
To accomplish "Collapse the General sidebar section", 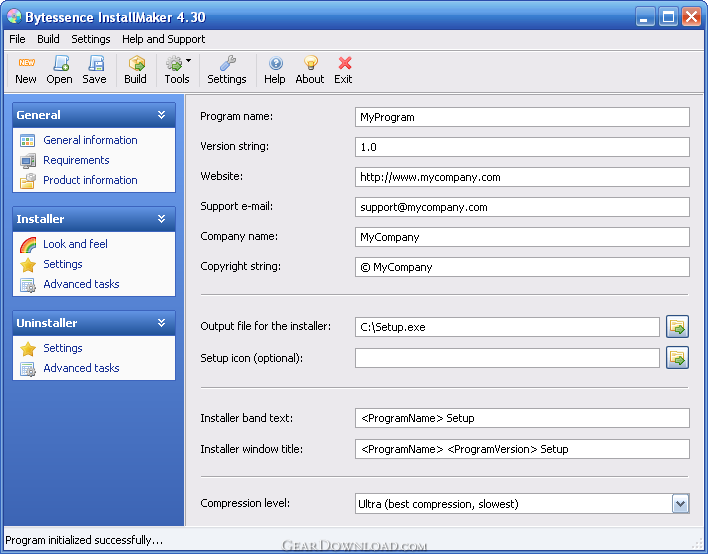I will pyautogui.click(x=162, y=115).
